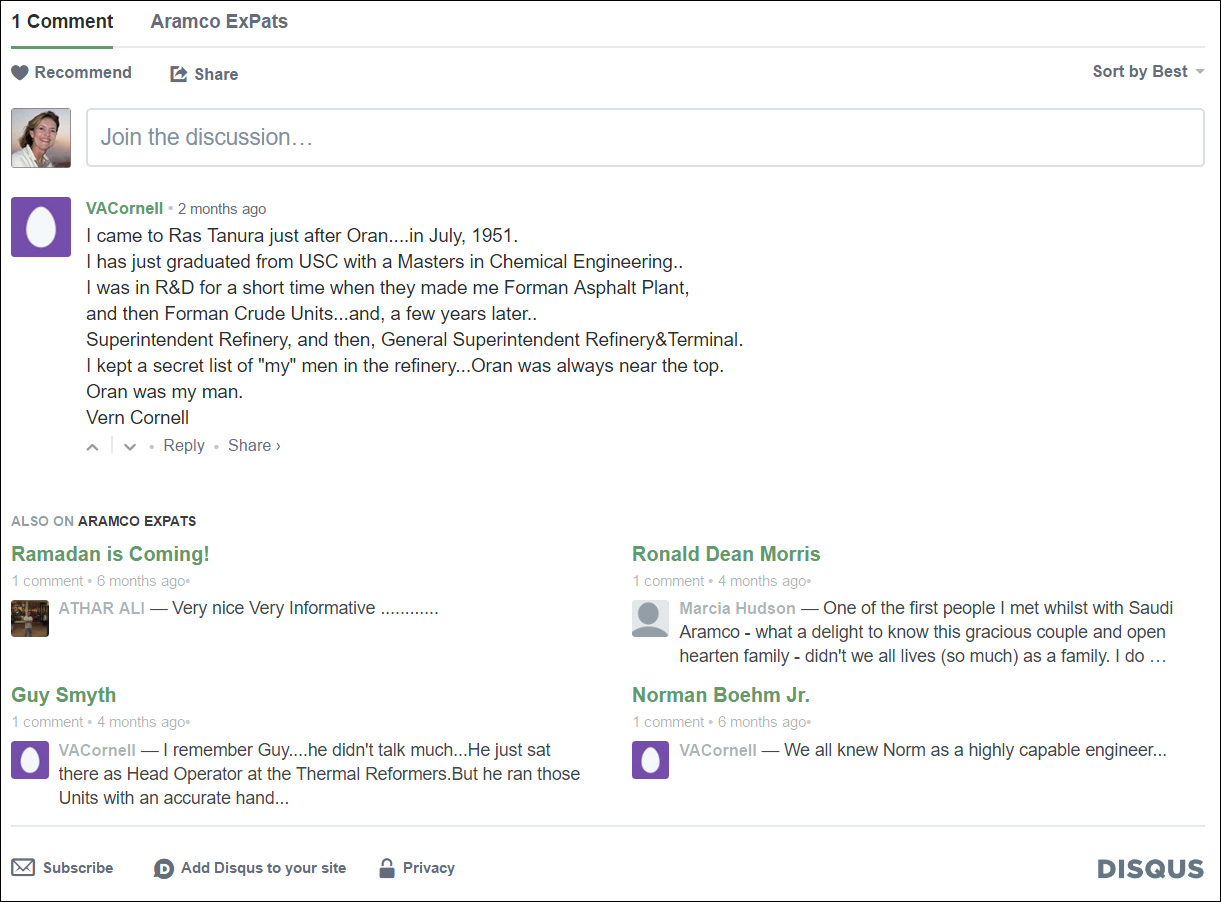This screenshot has height=902, width=1221.
Task: Click Add Disqus to your site text
Action: coord(263,868)
